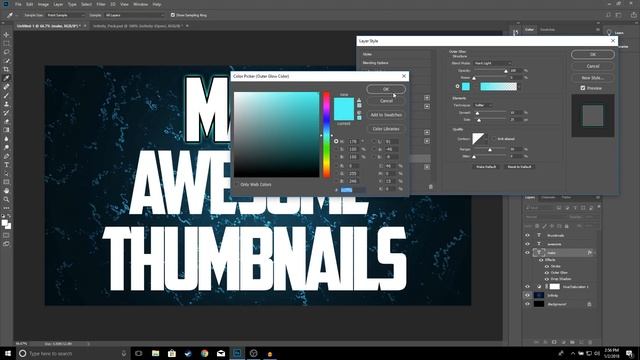The image size is (640, 360).
Task: Hide the Stroke effect in Layers panel
Action: [547, 267]
